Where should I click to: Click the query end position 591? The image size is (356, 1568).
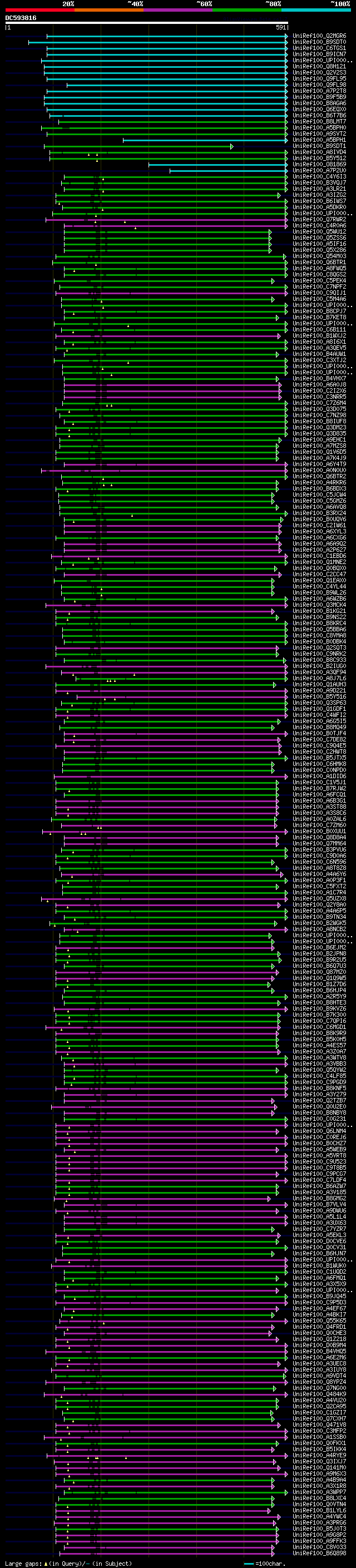tap(280, 27)
